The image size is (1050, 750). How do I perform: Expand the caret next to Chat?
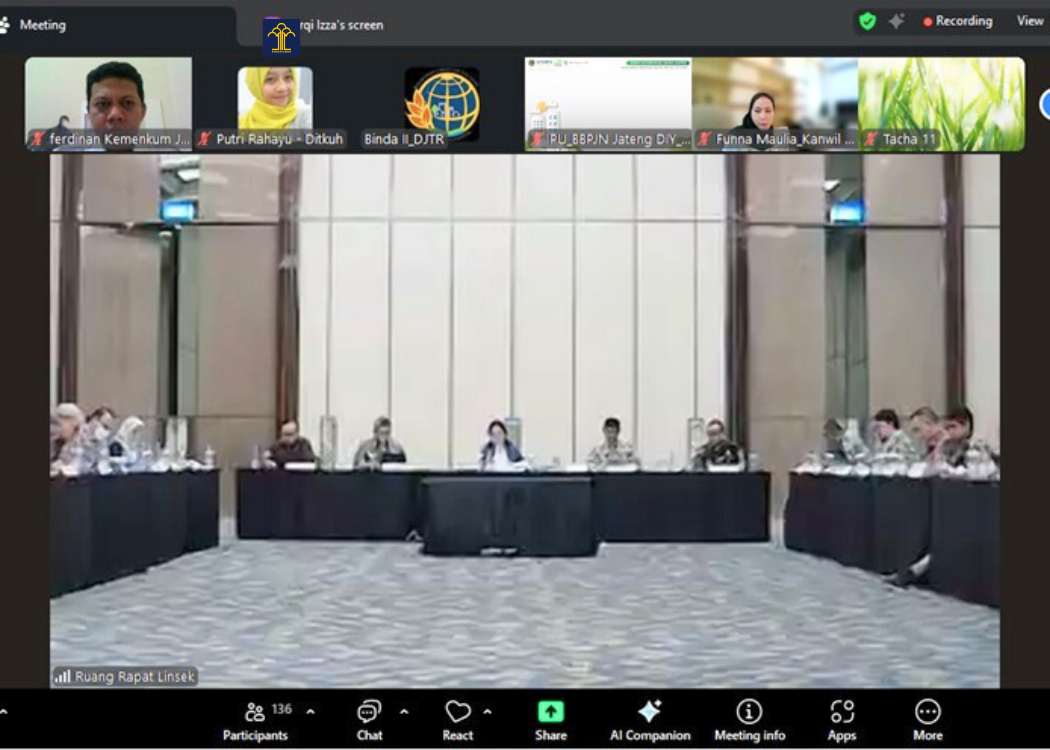tap(404, 712)
